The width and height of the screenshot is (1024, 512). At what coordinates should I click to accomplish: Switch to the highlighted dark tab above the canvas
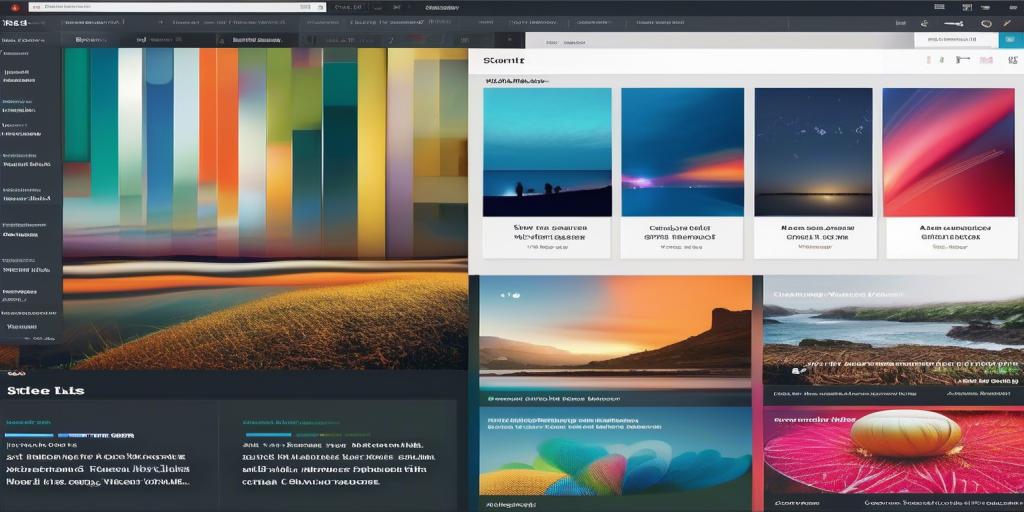point(257,41)
